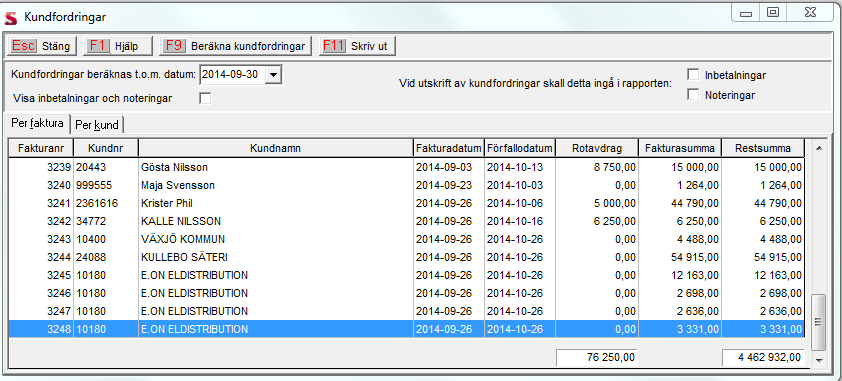
Task: Open the date dropdown arrow for 2014-09-30
Action: point(274,75)
